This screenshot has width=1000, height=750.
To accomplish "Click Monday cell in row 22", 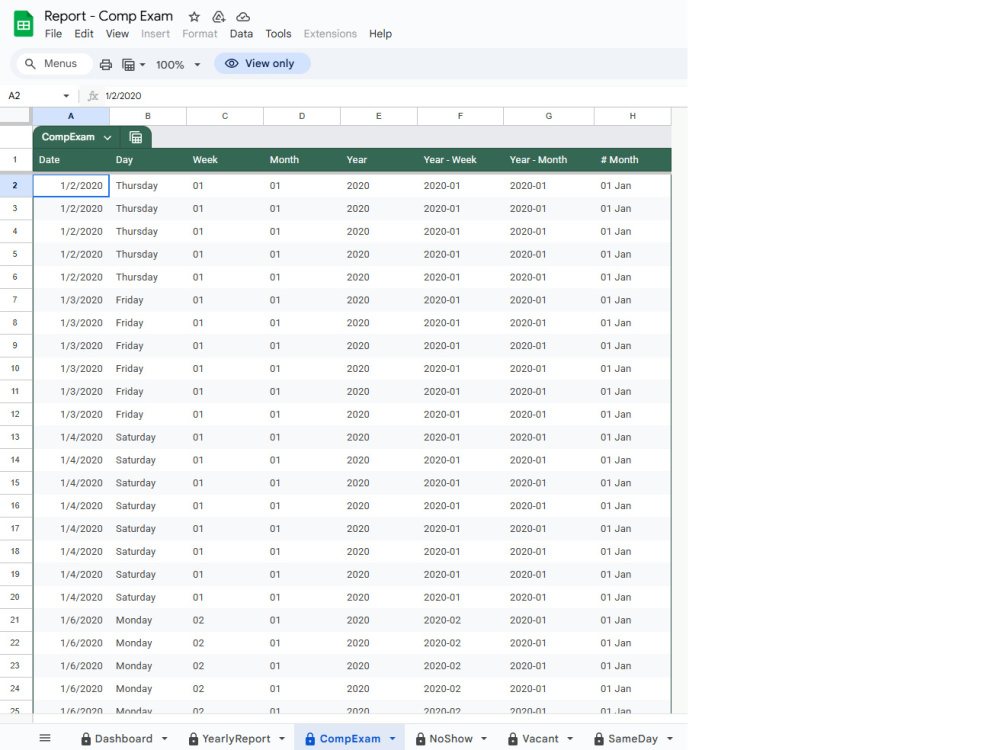I will (148, 643).
